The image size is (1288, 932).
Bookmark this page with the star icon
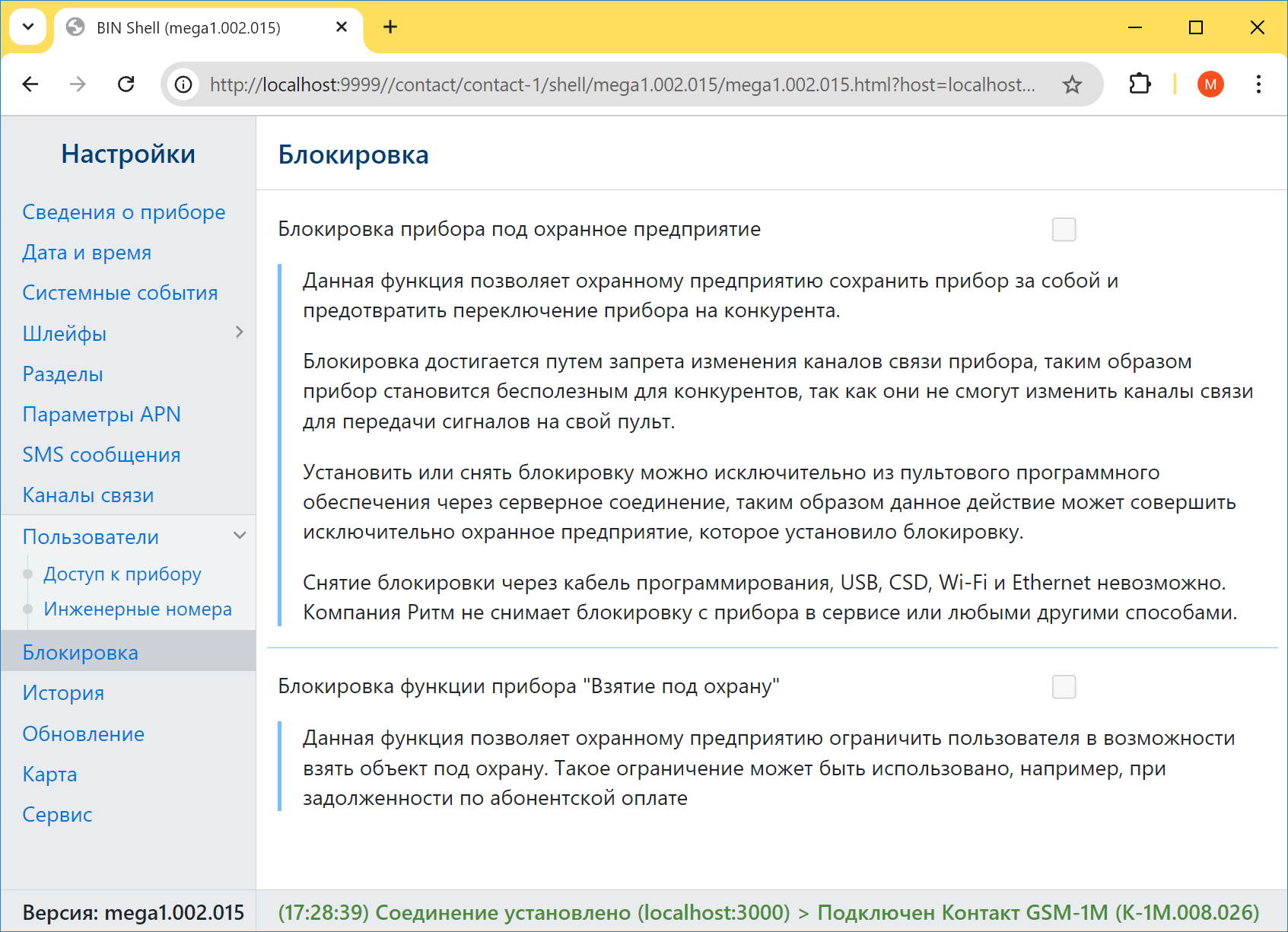[1072, 84]
